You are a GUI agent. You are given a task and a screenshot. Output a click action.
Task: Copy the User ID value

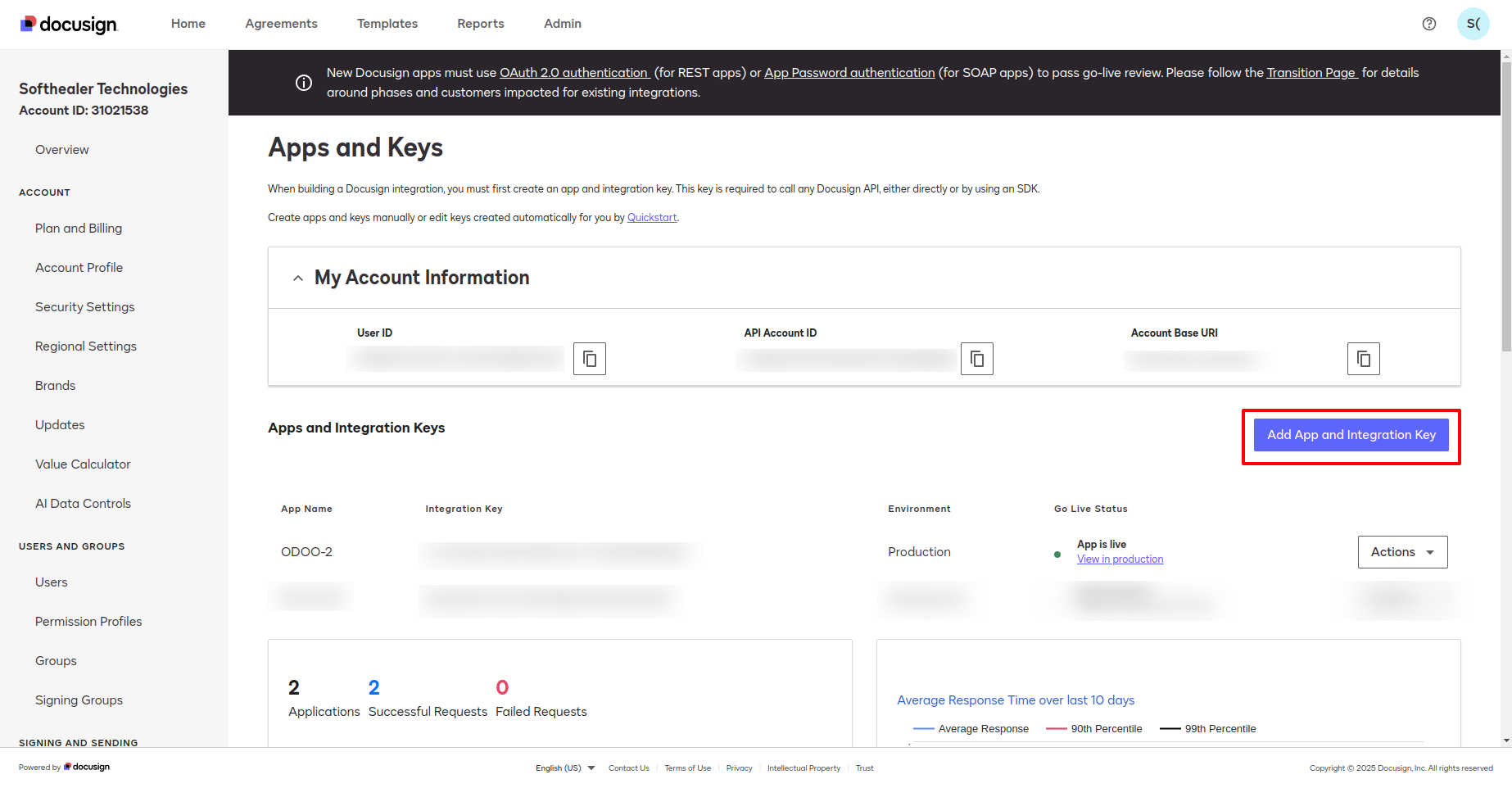pos(589,359)
